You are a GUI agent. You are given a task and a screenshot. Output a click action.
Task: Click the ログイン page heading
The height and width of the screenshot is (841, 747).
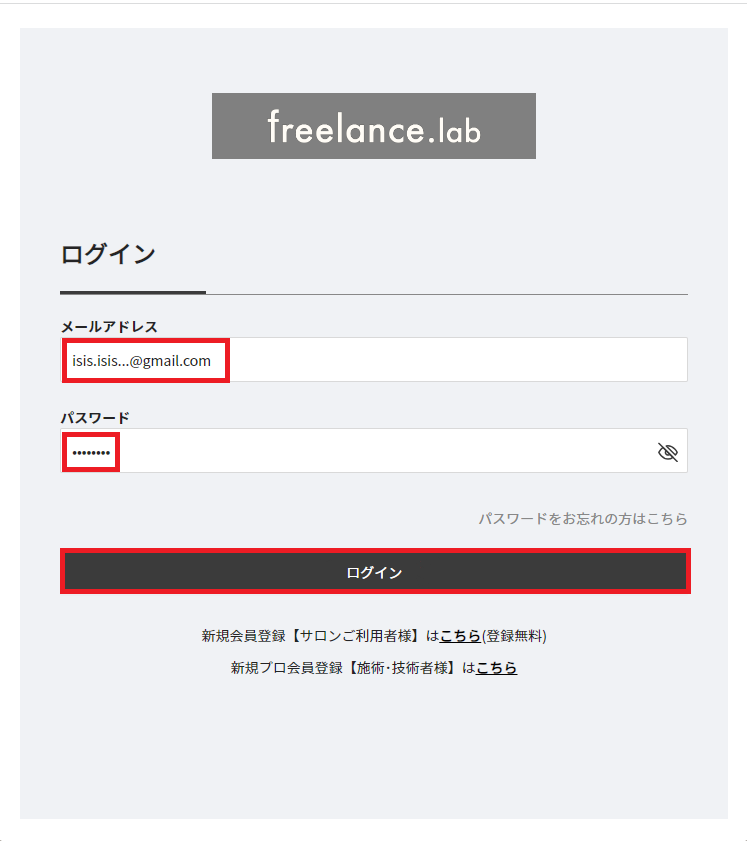coord(108,254)
